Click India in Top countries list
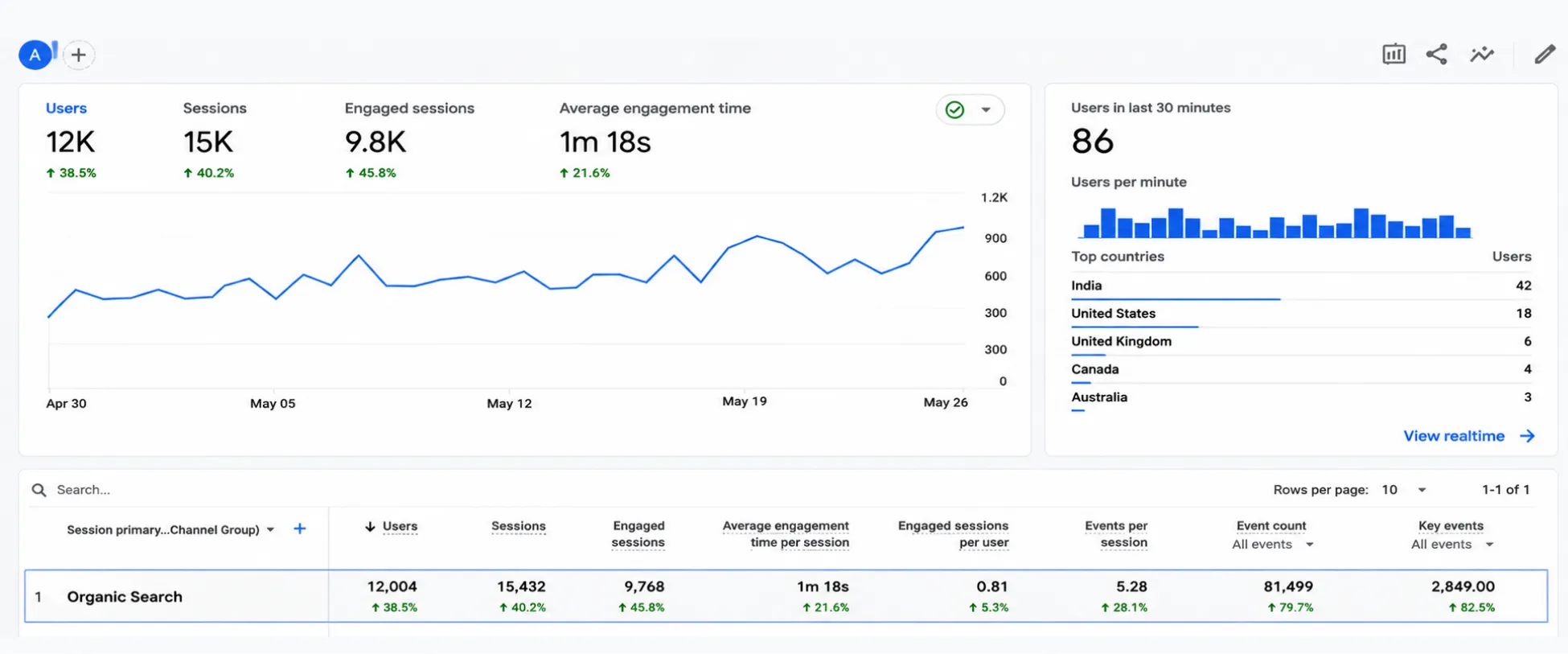The image size is (1568, 654). 1086,286
